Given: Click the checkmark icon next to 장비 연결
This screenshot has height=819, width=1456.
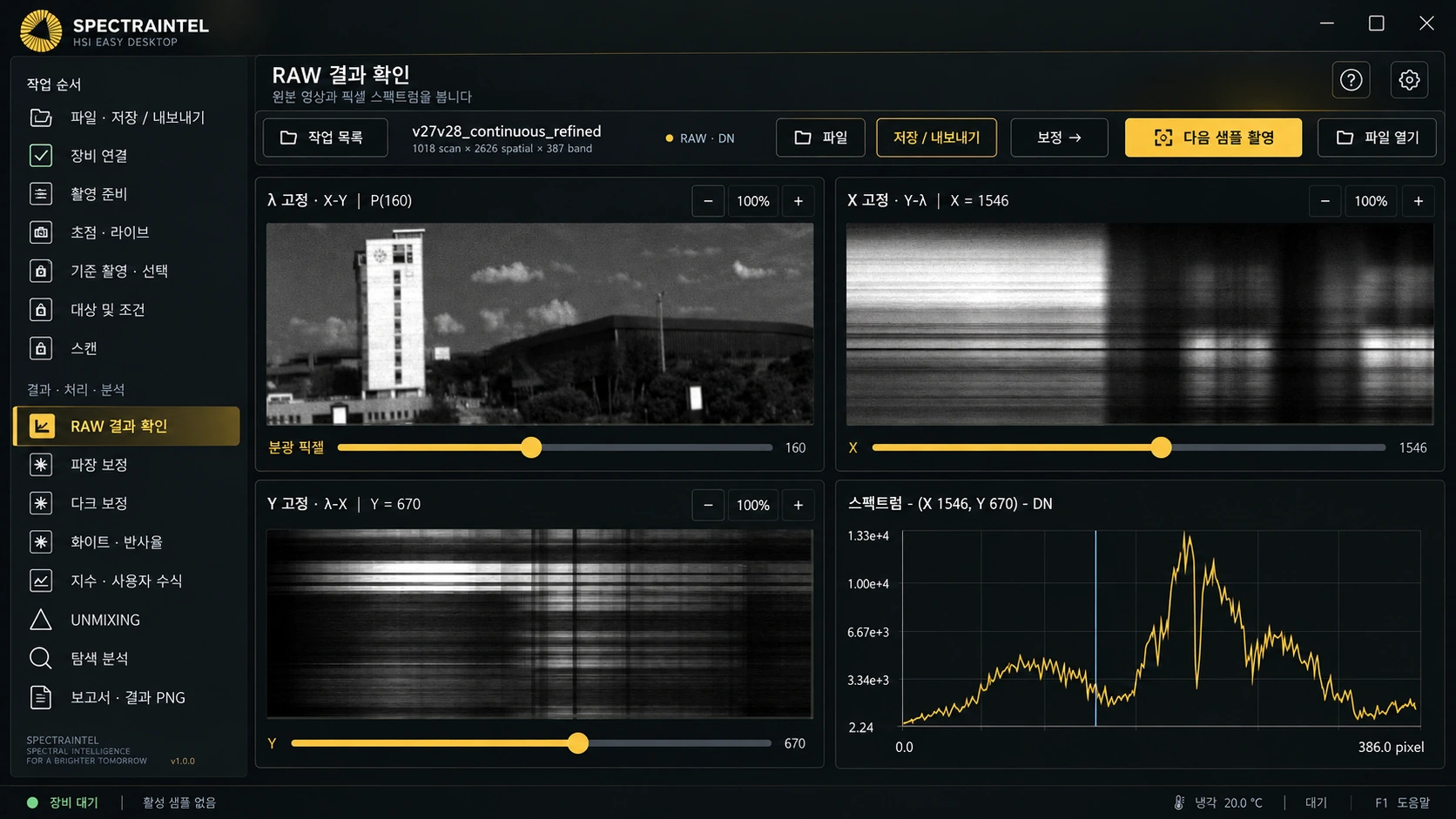Looking at the screenshot, I should 41,156.
